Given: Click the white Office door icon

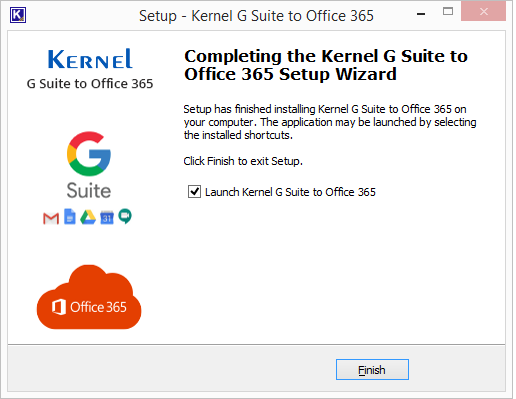Looking at the screenshot, I should [x=59, y=307].
